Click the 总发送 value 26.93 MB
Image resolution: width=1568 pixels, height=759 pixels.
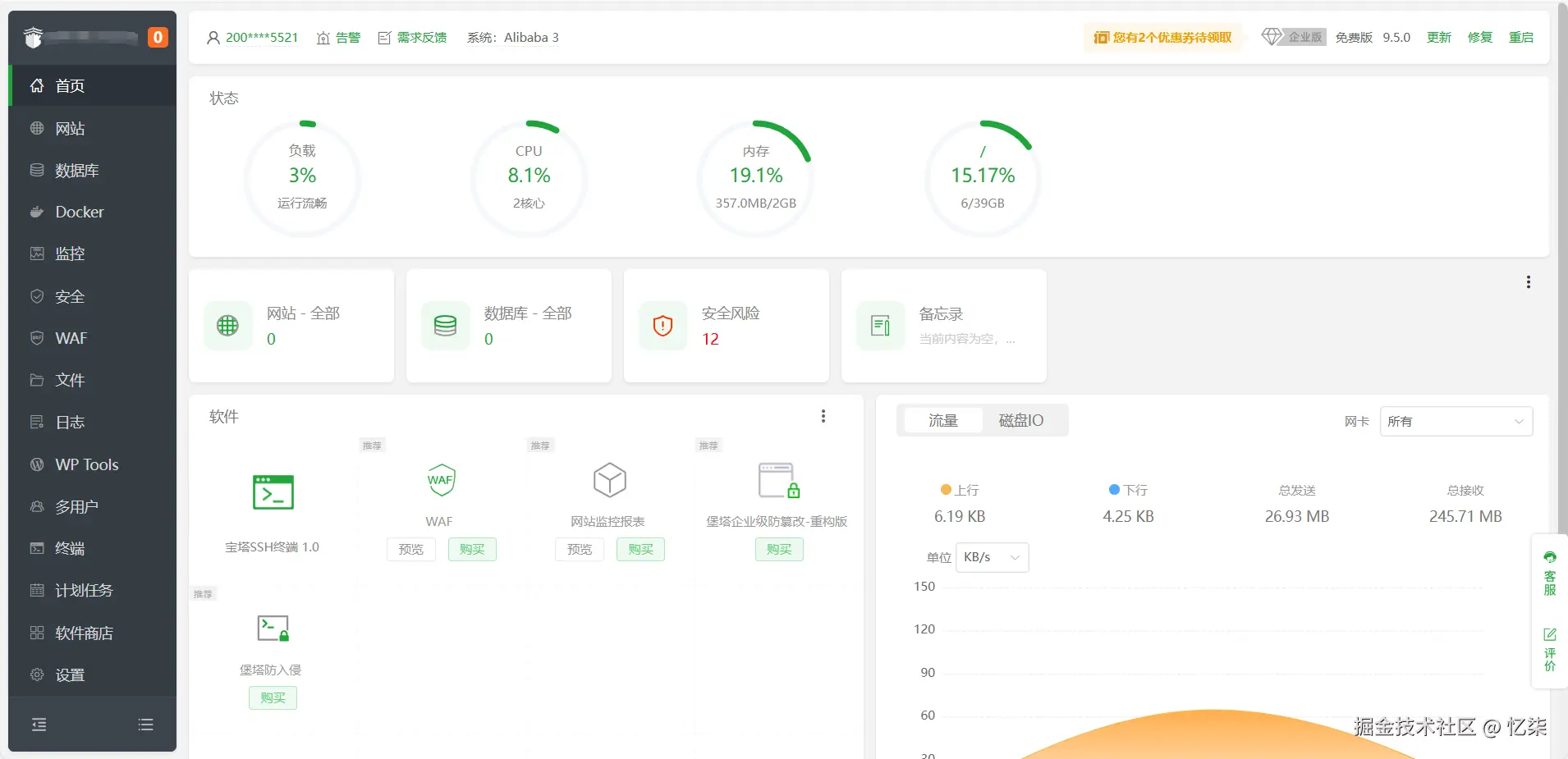tap(1297, 516)
